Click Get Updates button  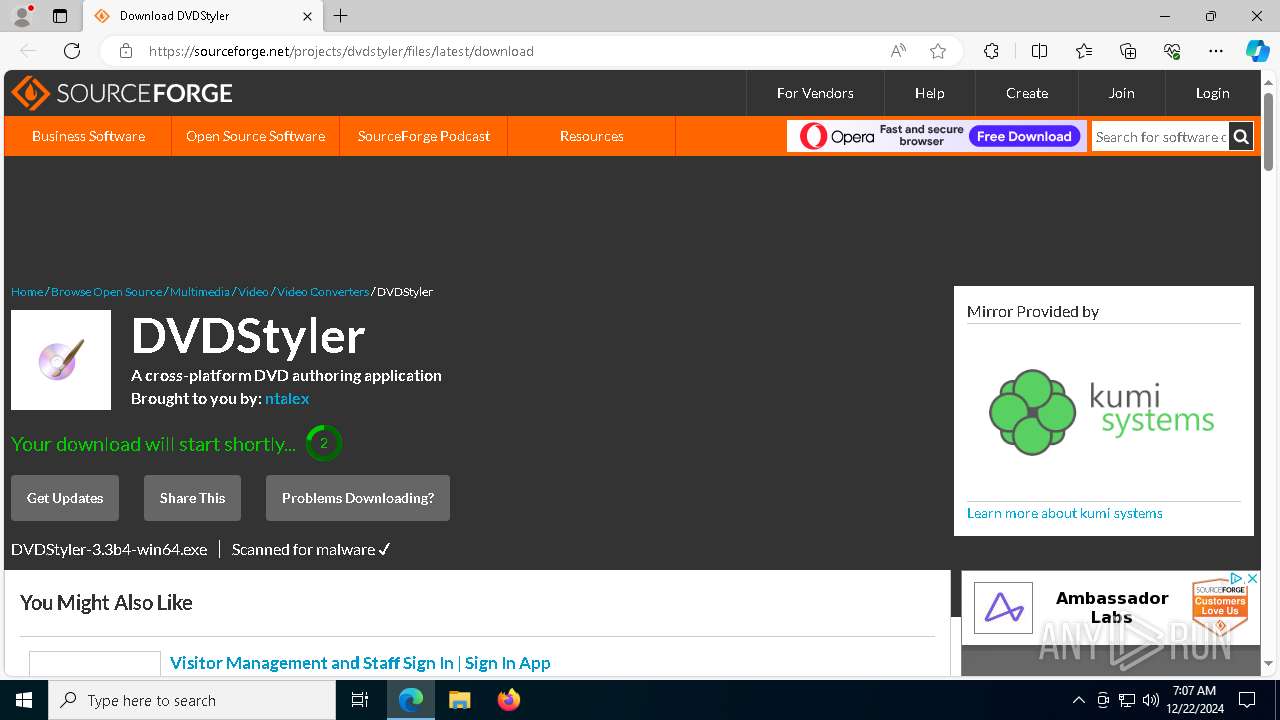(65, 498)
